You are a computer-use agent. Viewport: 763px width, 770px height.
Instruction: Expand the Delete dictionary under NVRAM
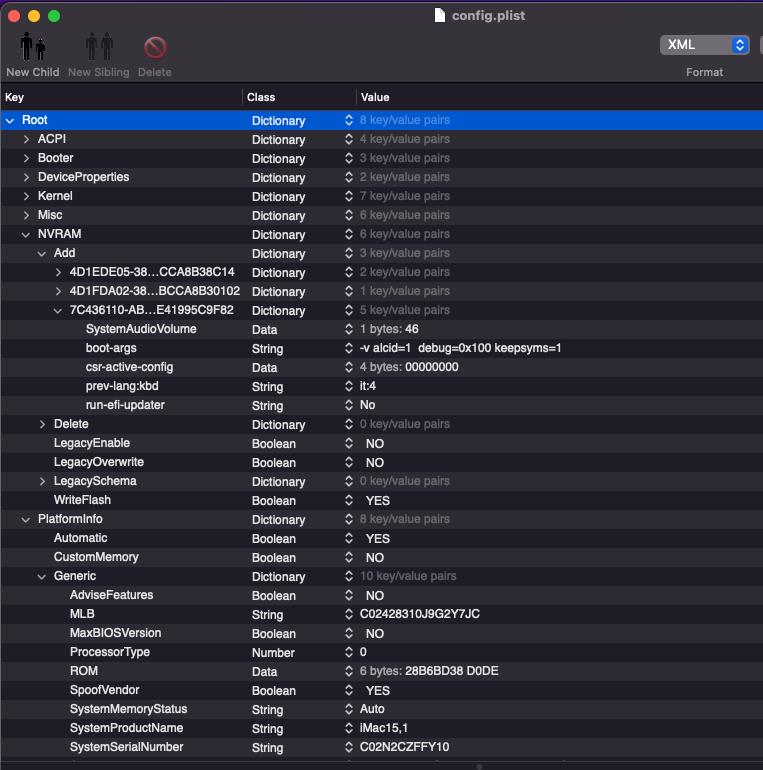click(42, 424)
